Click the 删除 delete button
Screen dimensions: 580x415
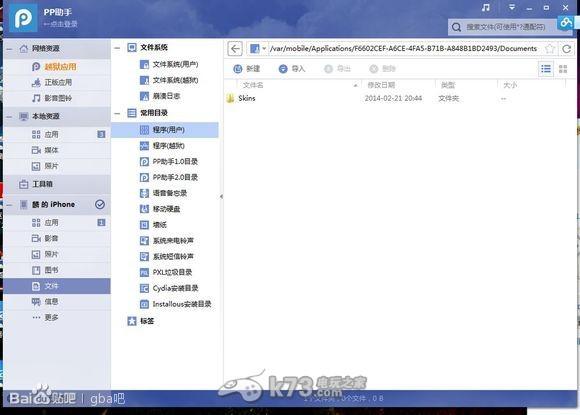click(382, 69)
